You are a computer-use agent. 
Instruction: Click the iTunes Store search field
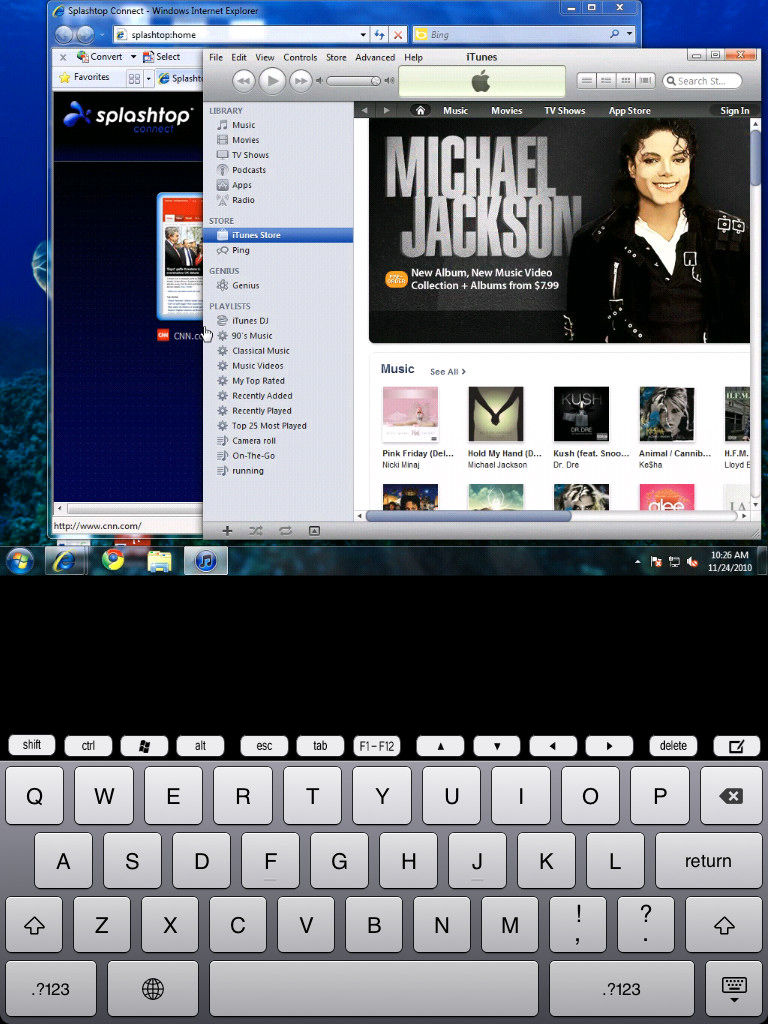(703, 81)
